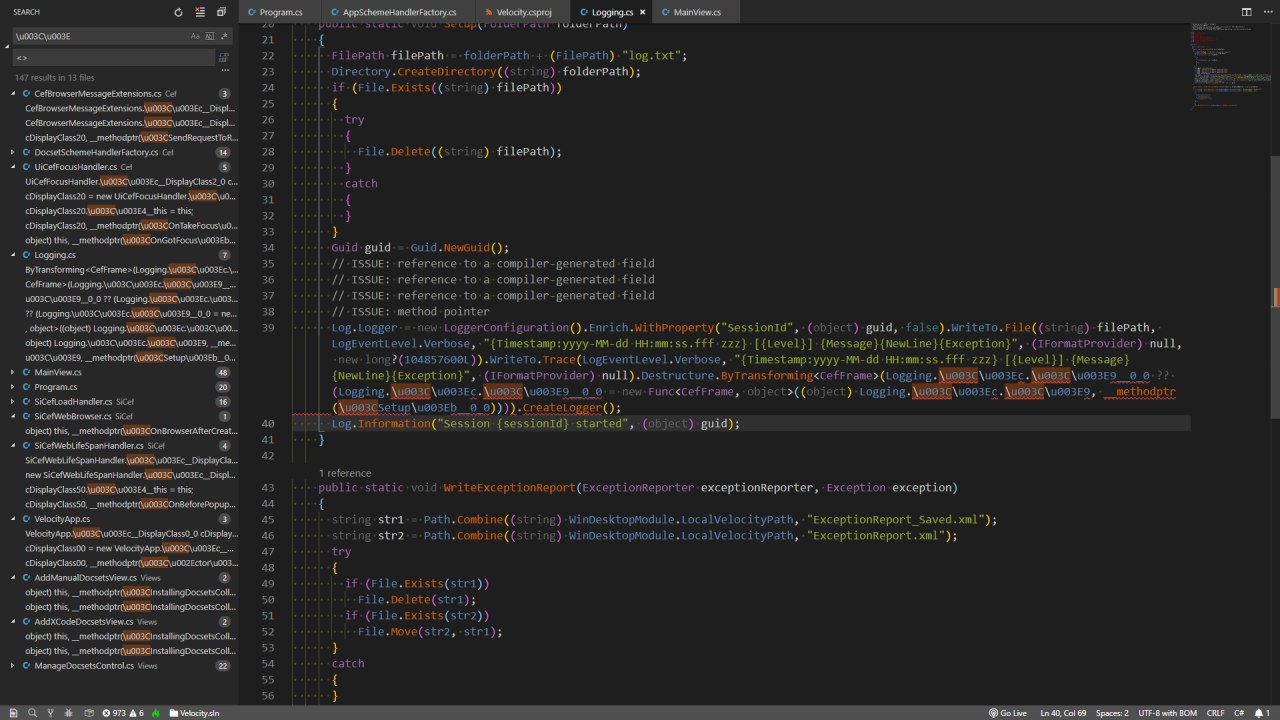1280x720 pixels.
Task: Split the editor to the right
Action: 1246,12
